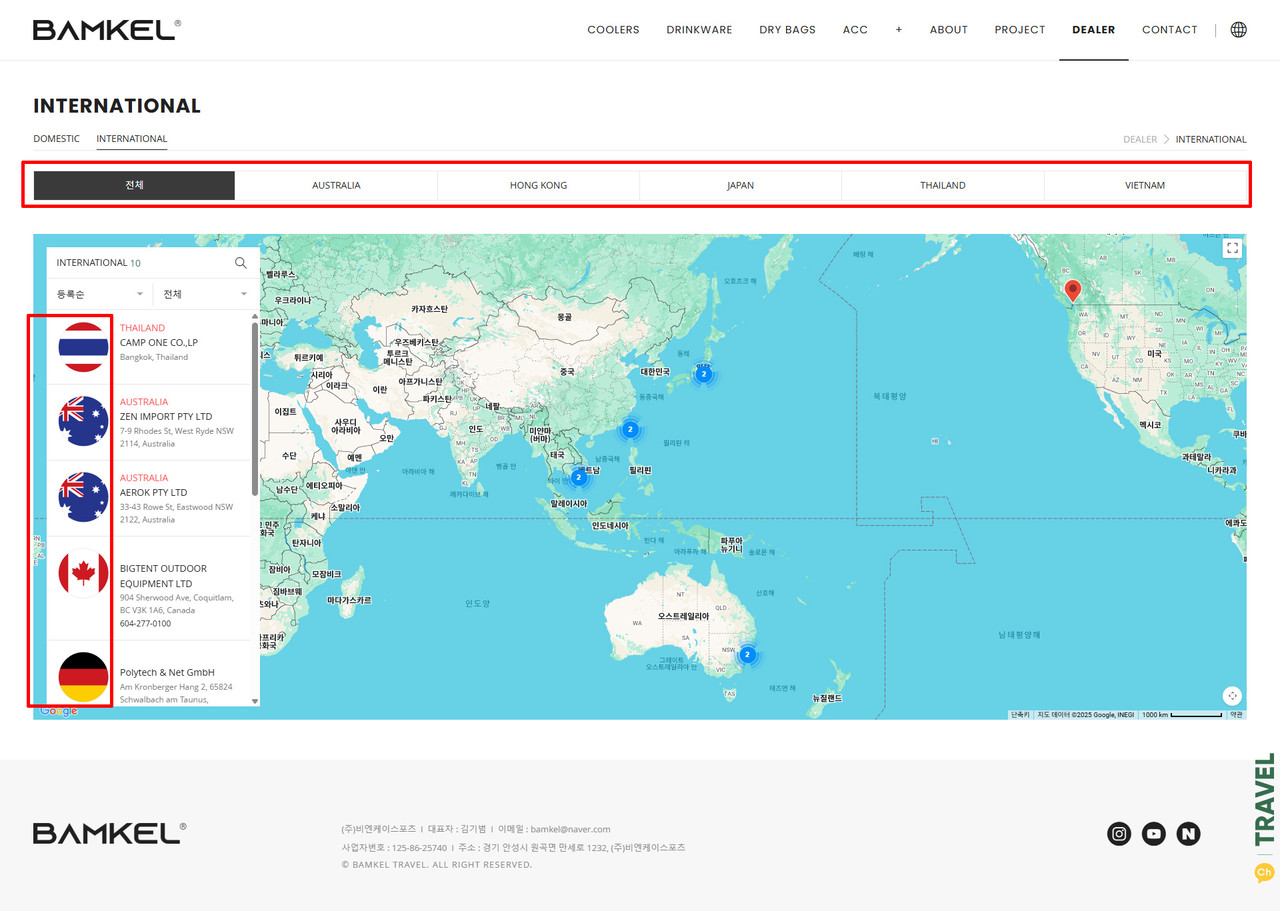1280x911 pixels.
Task: Filter dealers by AUSTRALIA
Action: tap(336, 185)
